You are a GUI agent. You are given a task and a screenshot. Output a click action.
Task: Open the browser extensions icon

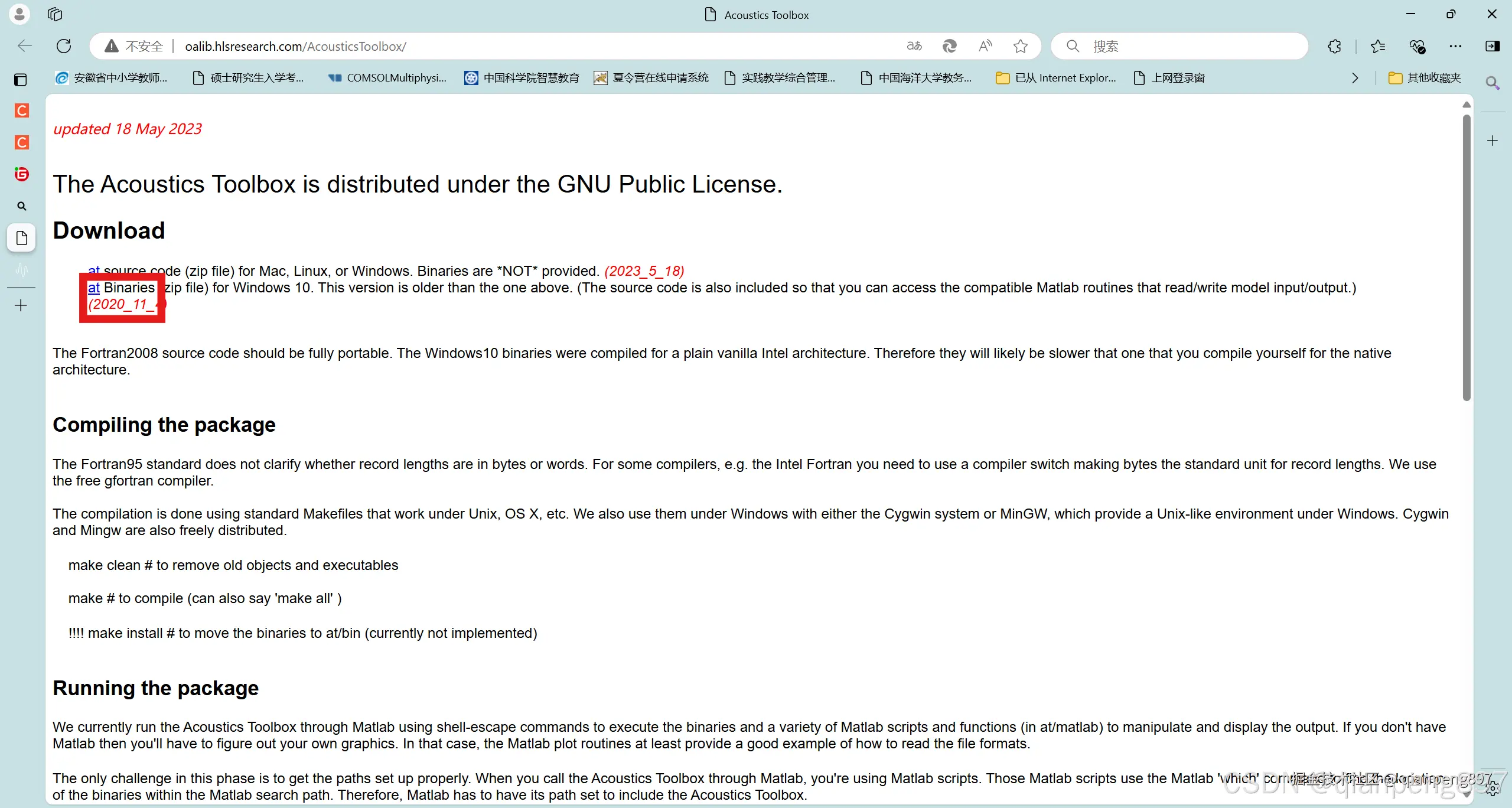point(1334,46)
